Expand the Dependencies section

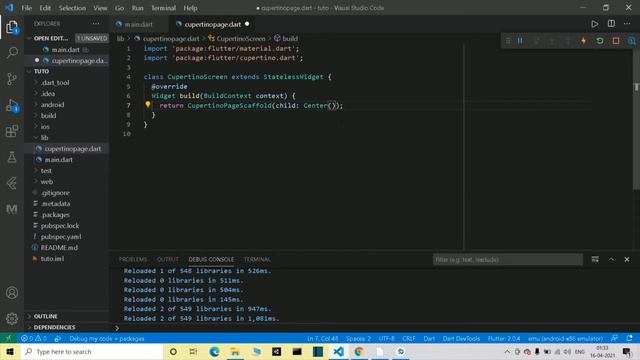point(54,327)
